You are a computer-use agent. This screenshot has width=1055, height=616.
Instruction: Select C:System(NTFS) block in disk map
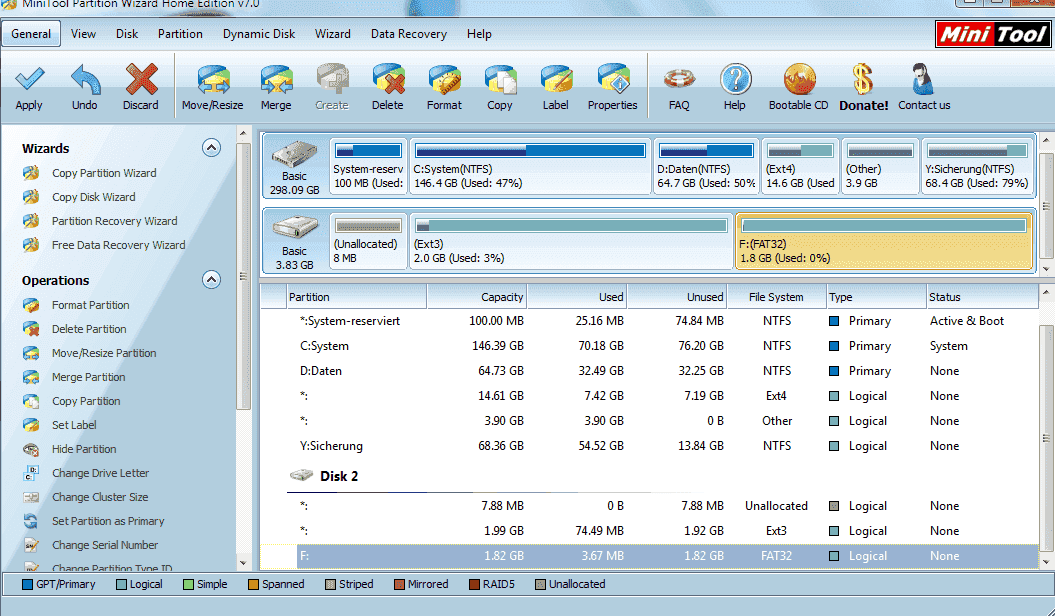(530, 167)
